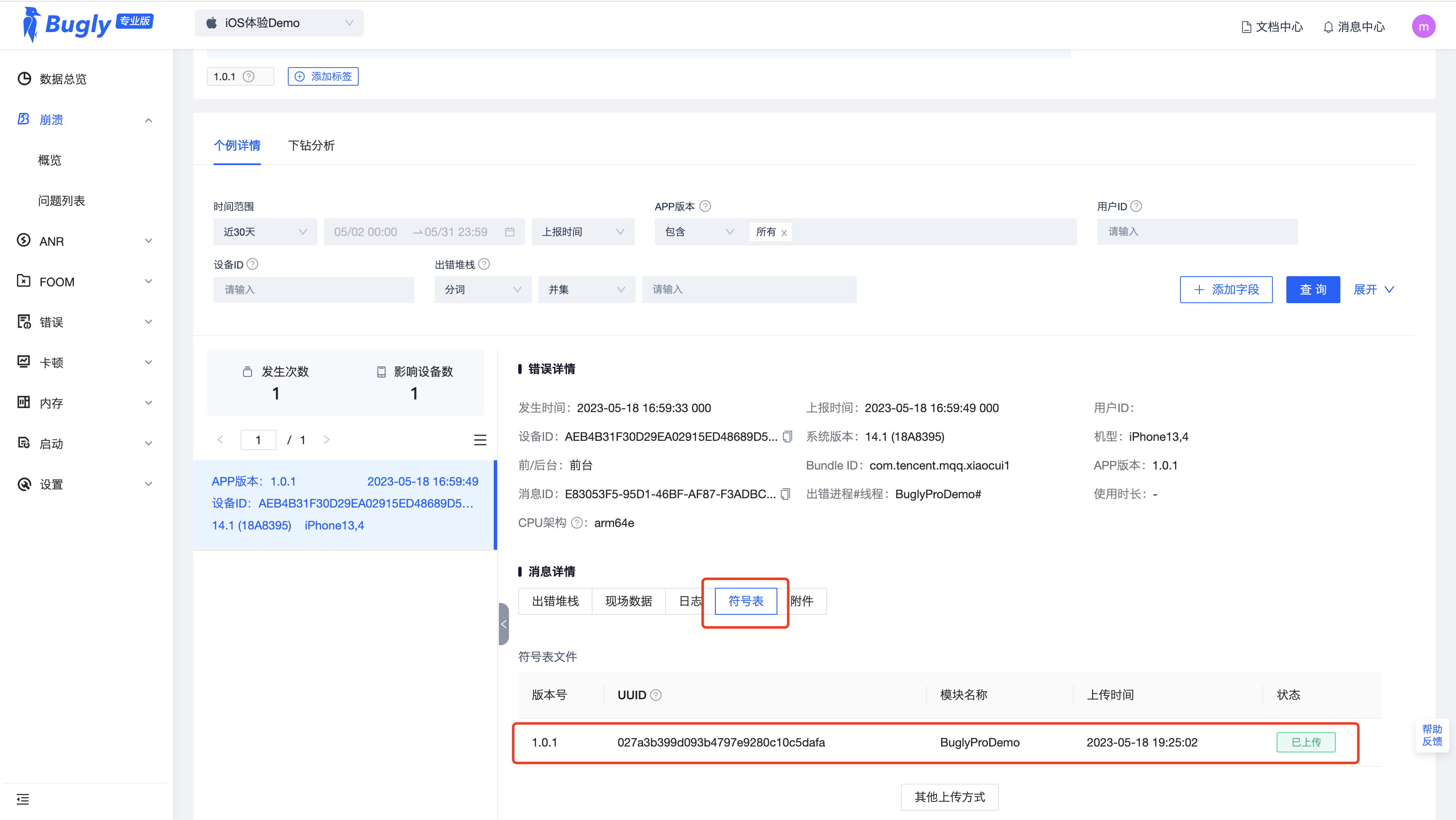Screen dimensions: 1456x820
Task: Click the 查询 button
Action: (1313, 290)
